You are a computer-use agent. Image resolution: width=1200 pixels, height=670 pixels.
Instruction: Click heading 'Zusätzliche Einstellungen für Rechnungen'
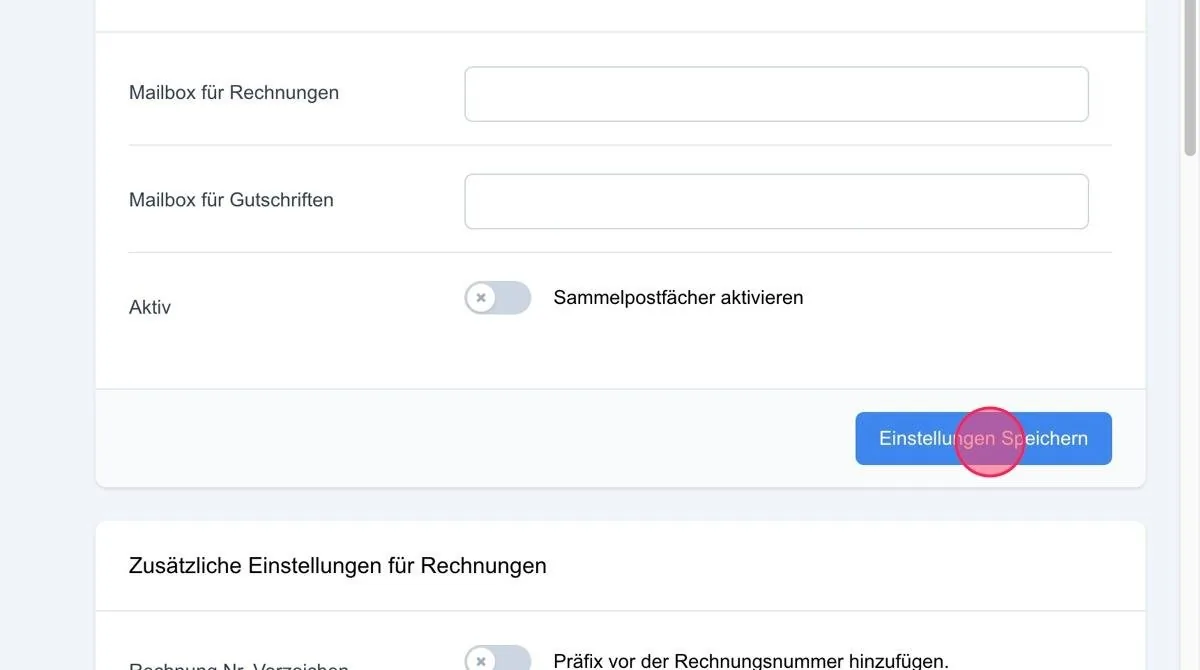(338, 566)
